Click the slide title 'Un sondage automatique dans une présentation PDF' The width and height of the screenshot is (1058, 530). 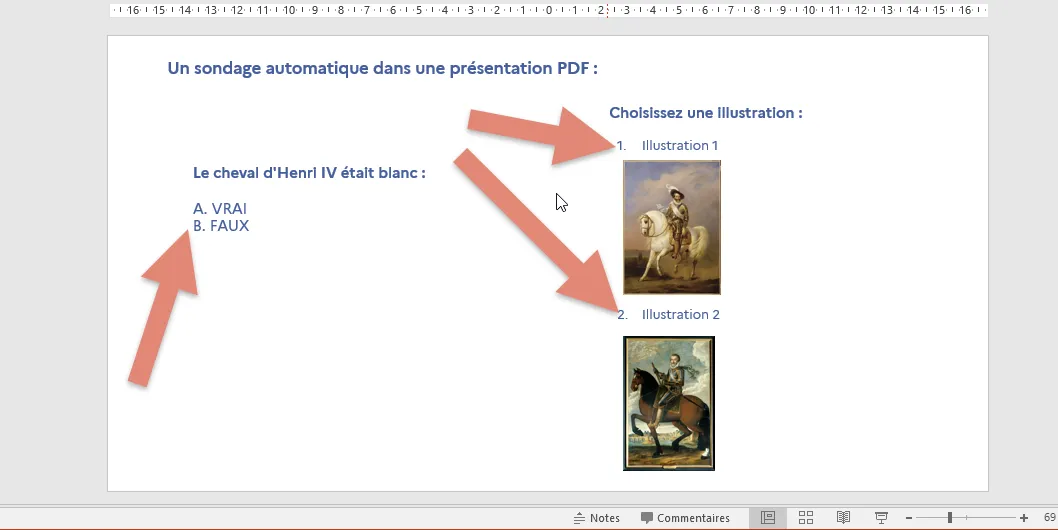click(383, 69)
